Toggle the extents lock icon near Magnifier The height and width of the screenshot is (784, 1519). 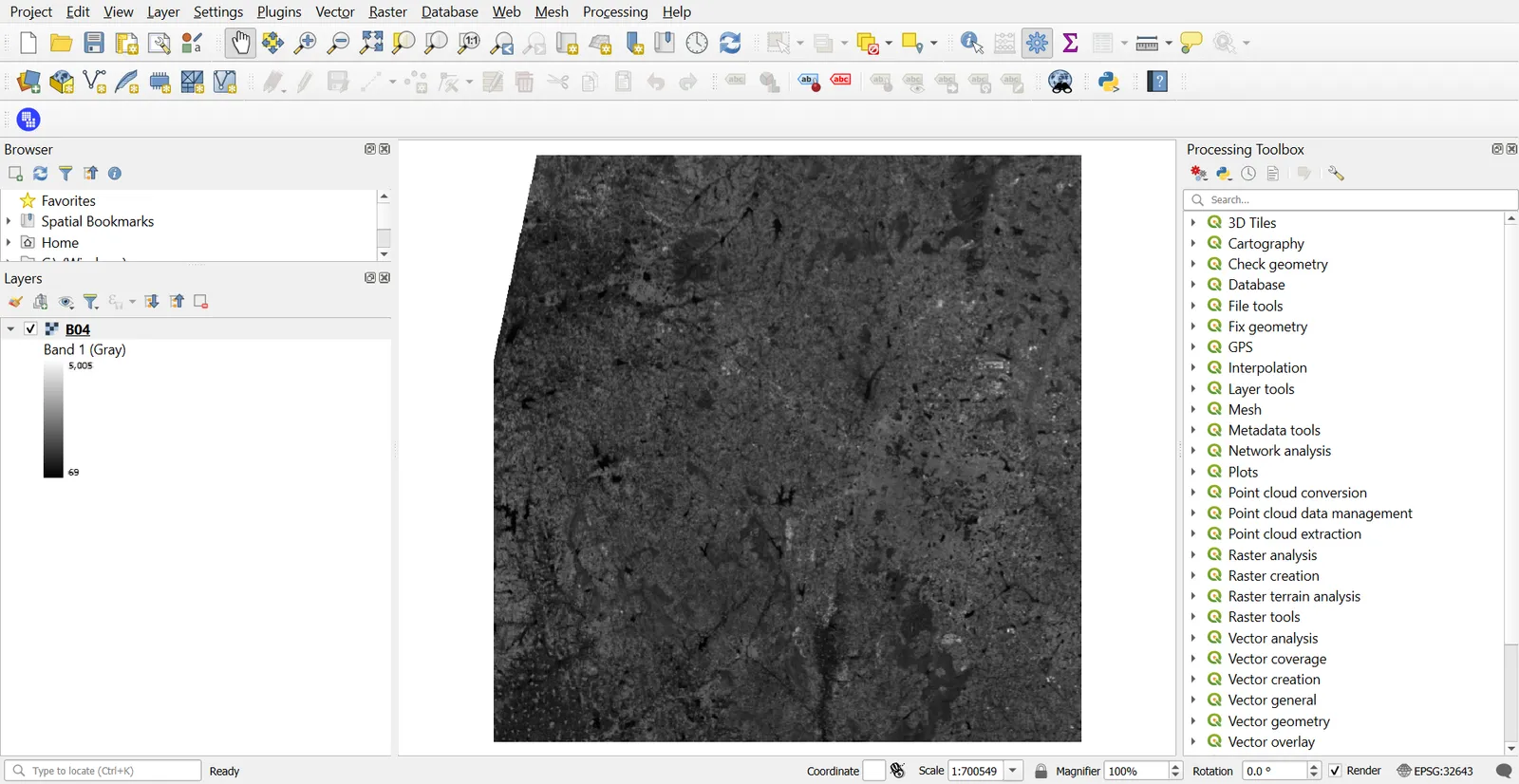pos(1041,771)
